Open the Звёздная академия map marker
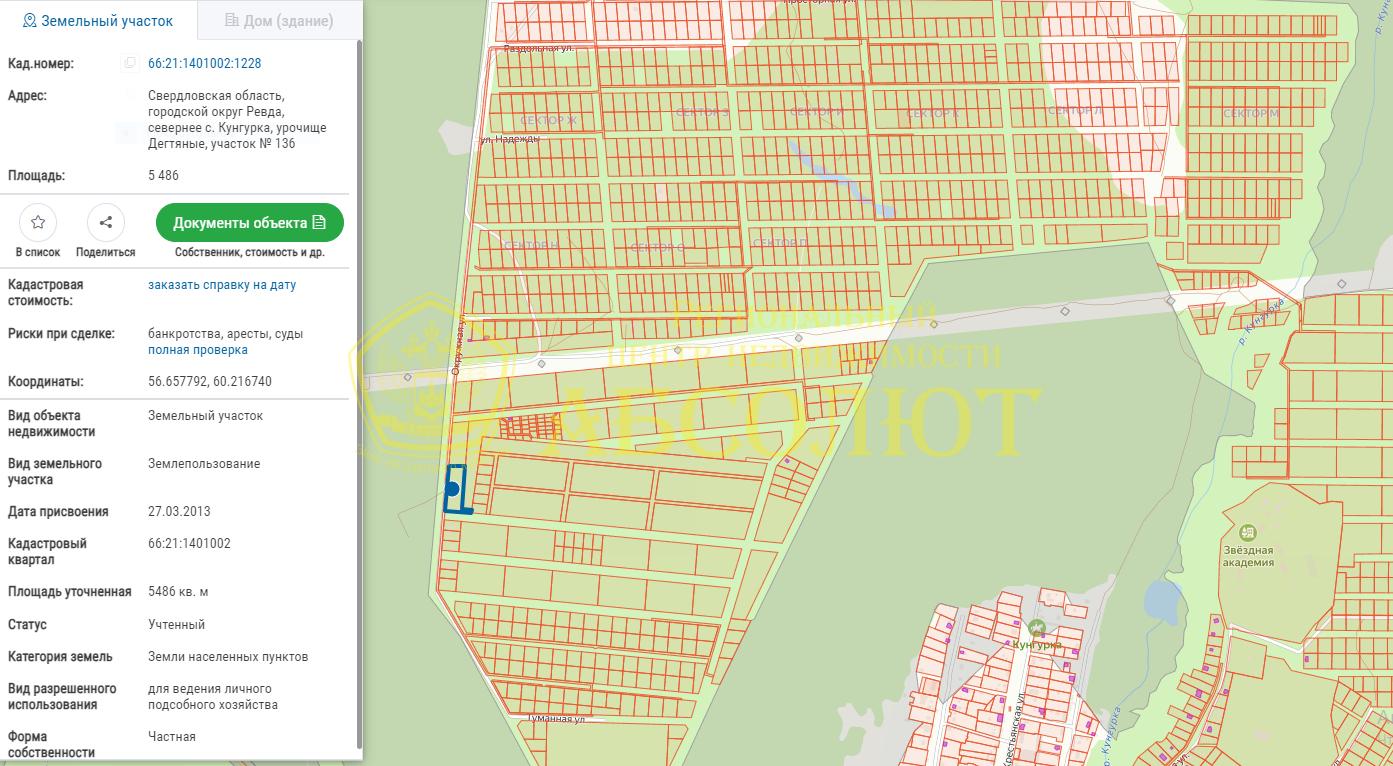 pos(1247,533)
